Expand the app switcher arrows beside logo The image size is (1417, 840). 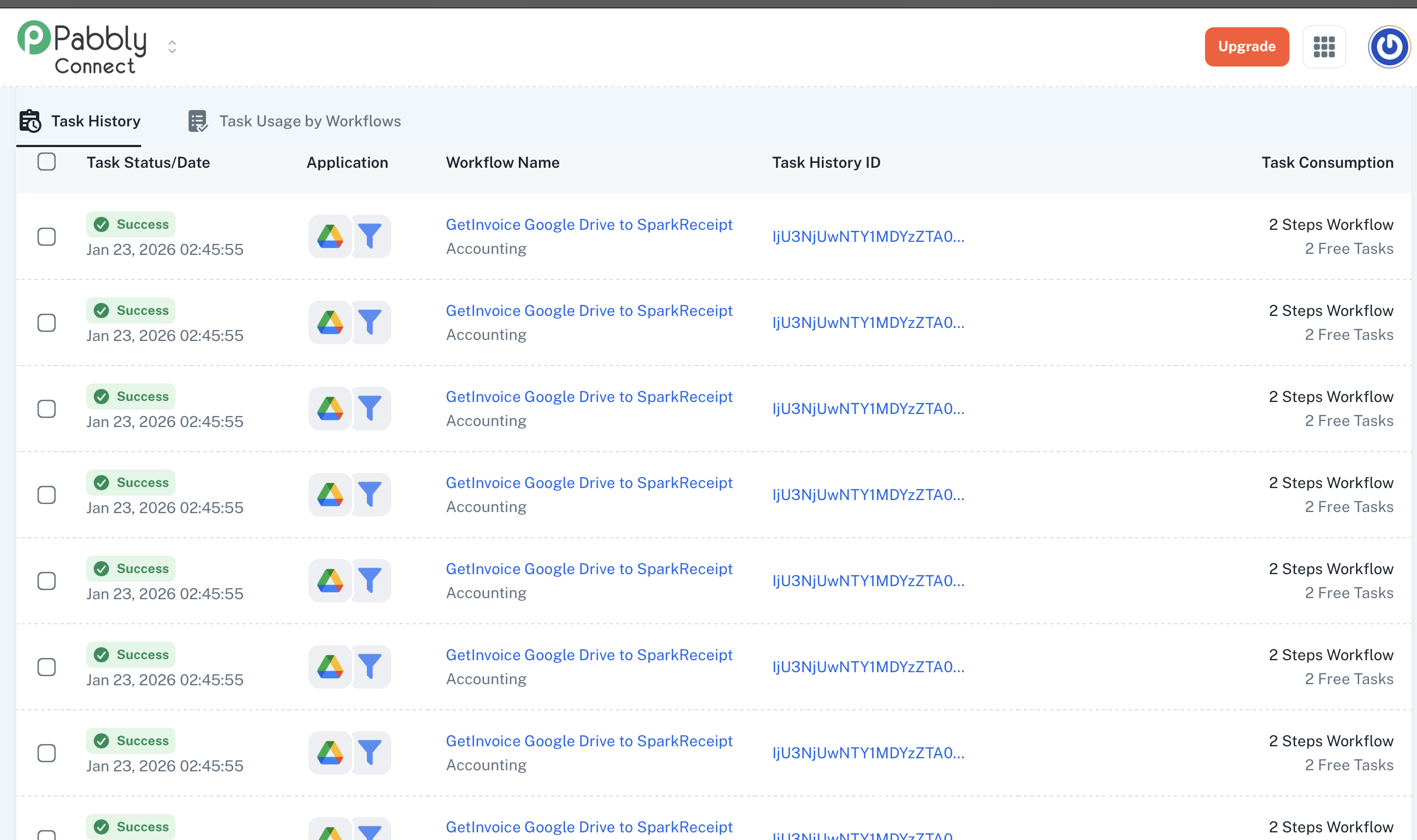(x=172, y=47)
